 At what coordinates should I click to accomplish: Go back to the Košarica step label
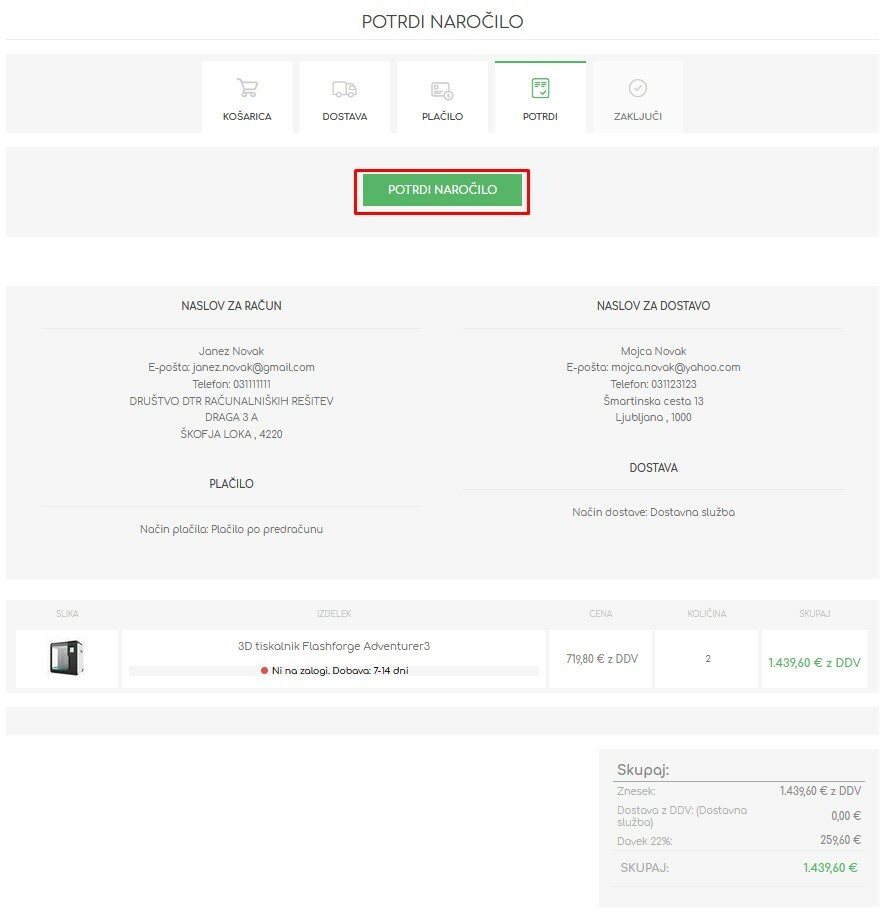247,117
